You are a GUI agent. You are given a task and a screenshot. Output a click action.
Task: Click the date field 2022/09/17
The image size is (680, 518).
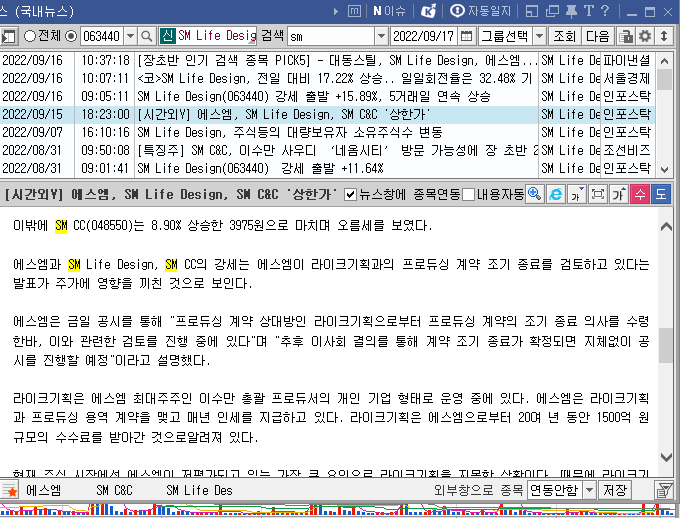point(424,36)
